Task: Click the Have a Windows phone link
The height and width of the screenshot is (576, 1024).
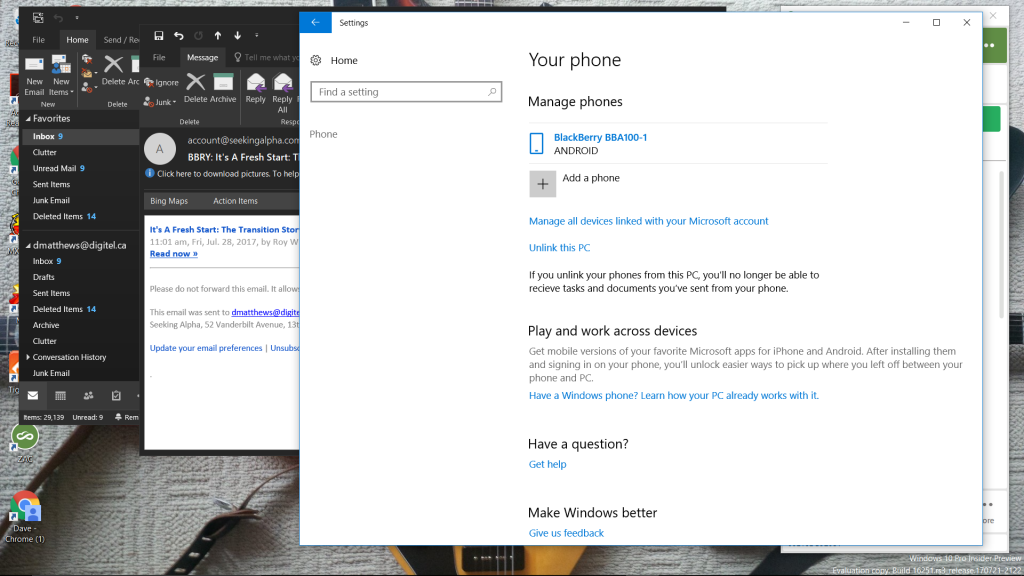Action: pyautogui.click(x=673, y=395)
